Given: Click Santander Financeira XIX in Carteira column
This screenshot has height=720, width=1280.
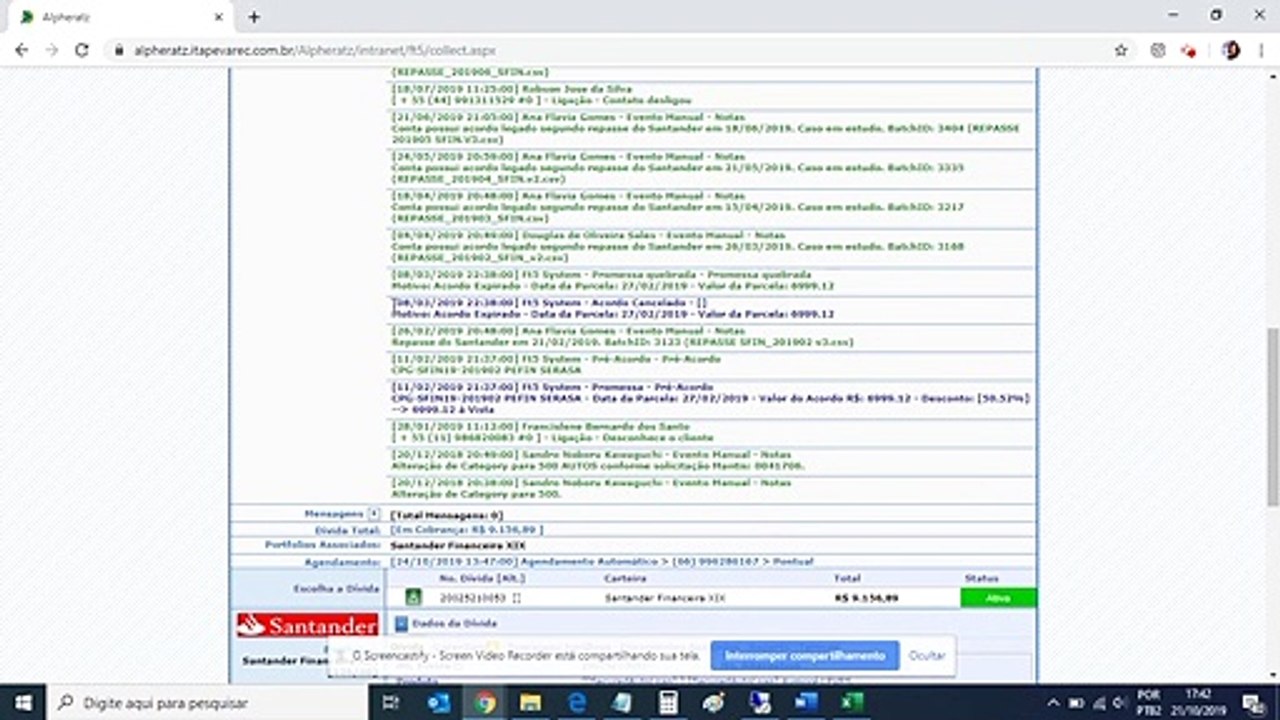Looking at the screenshot, I should point(666,598).
